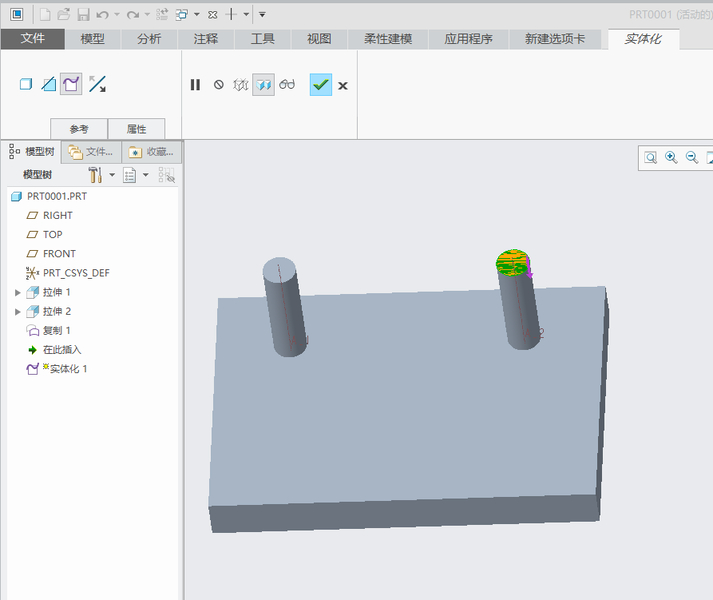The width and height of the screenshot is (713, 600).
Task: Select the no preview mode icon
Action: (x=219, y=85)
